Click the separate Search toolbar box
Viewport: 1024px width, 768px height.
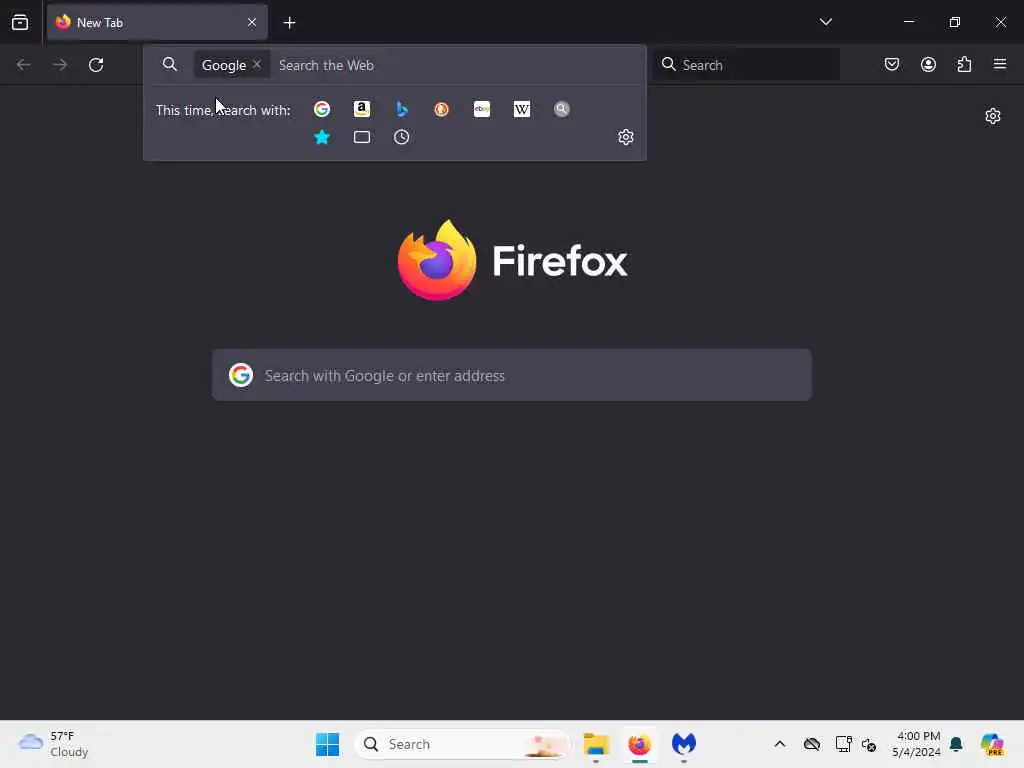click(746, 65)
